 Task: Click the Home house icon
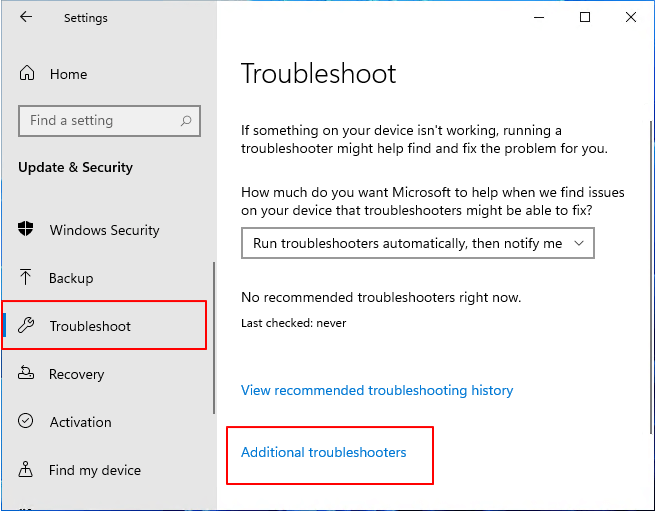27,74
